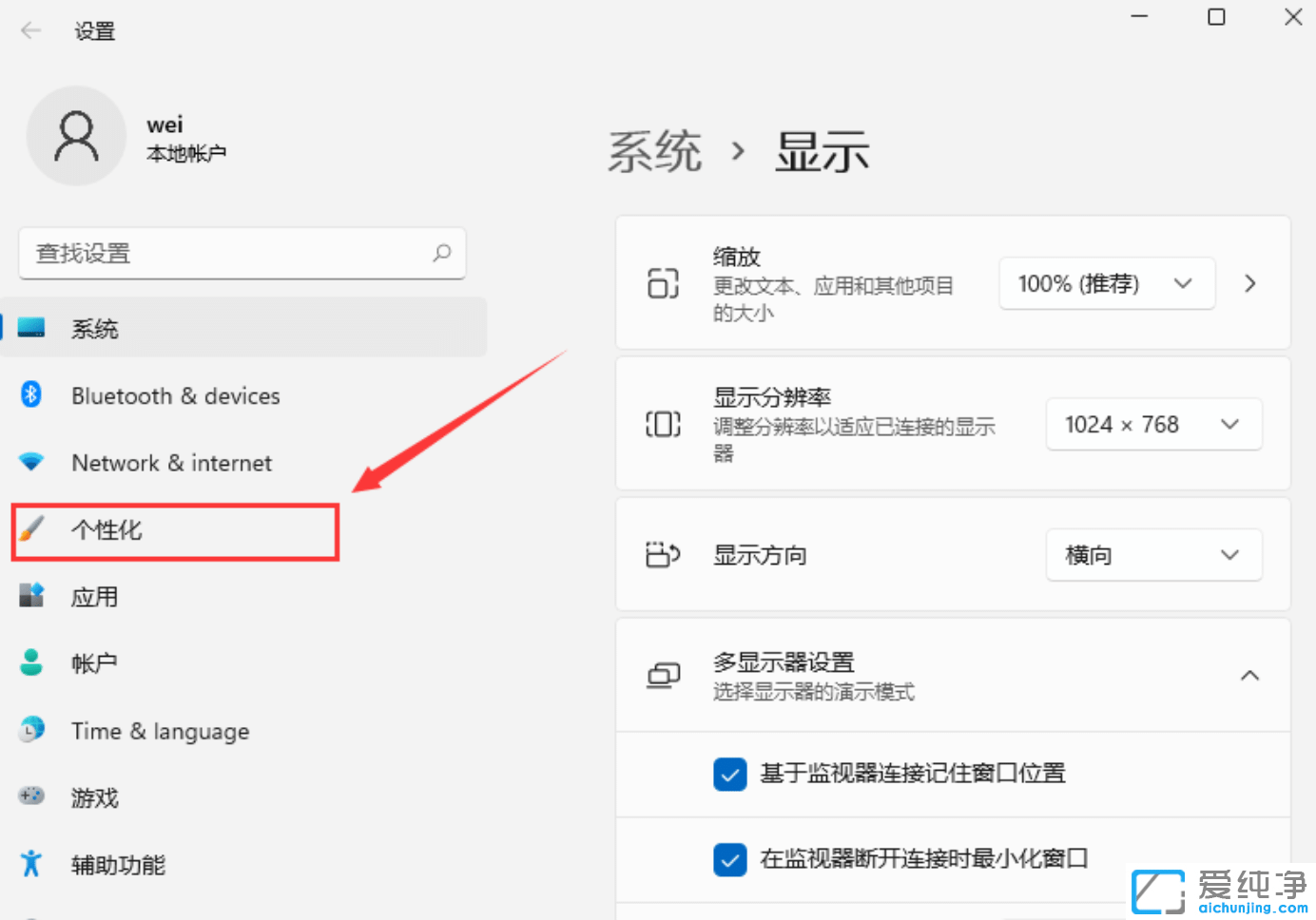The image size is (1316, 920).
Task: Click the wei user profile avatar
Action: [x=76, y=136]
